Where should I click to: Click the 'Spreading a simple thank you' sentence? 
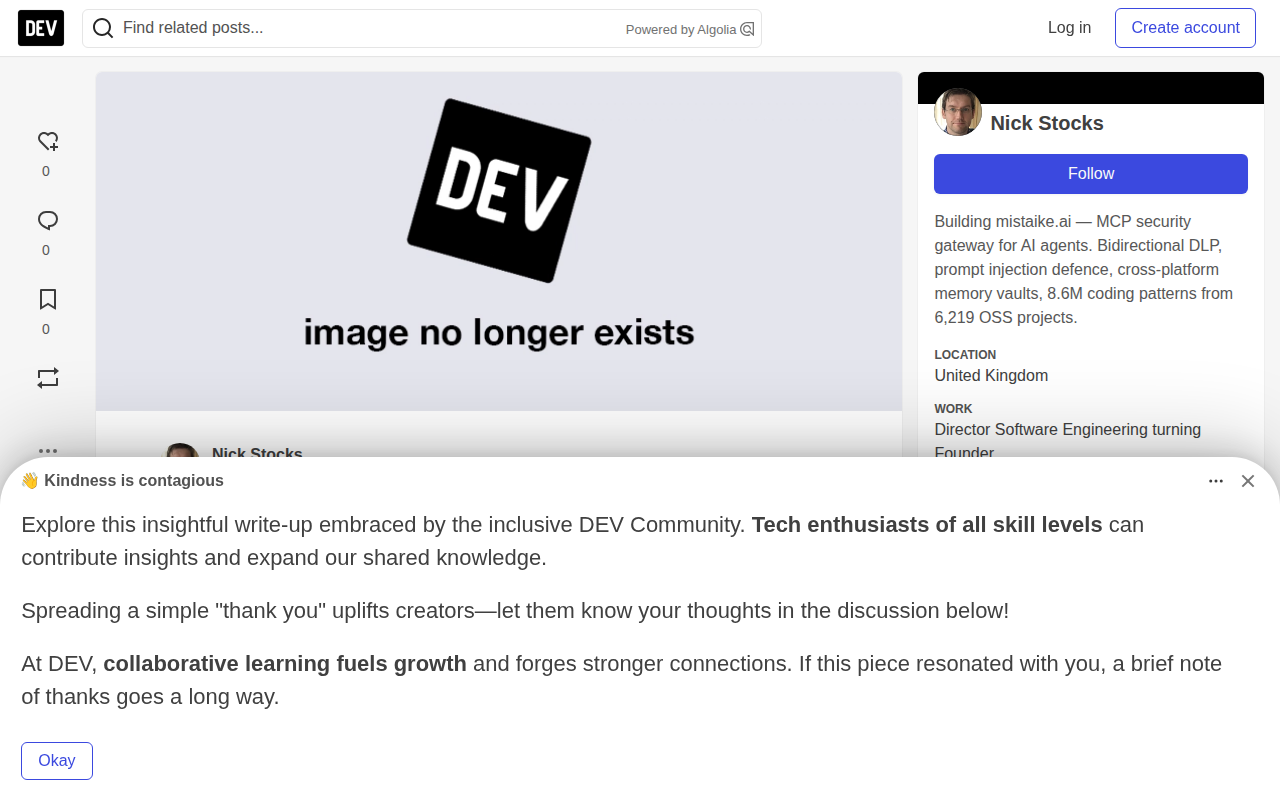(515, 611)
